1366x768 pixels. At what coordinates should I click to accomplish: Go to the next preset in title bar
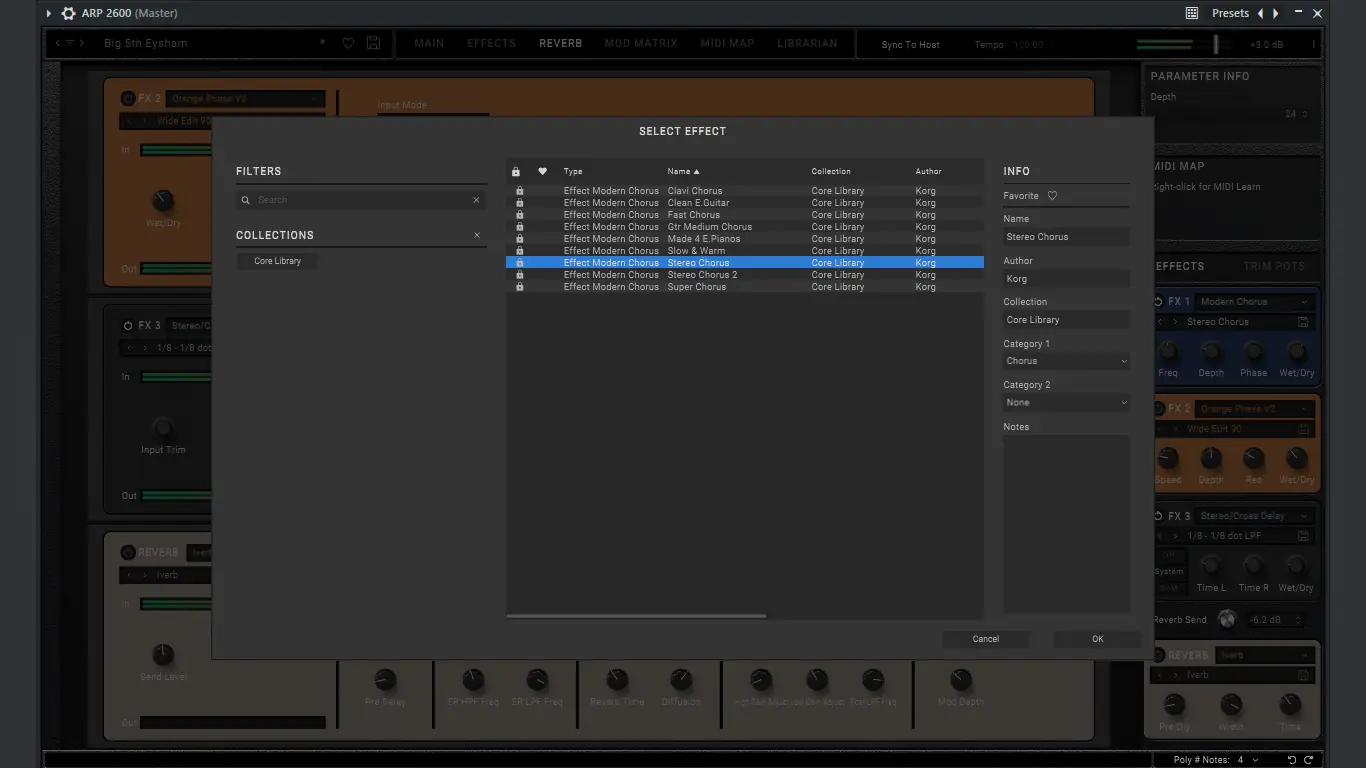point(1275,13)
